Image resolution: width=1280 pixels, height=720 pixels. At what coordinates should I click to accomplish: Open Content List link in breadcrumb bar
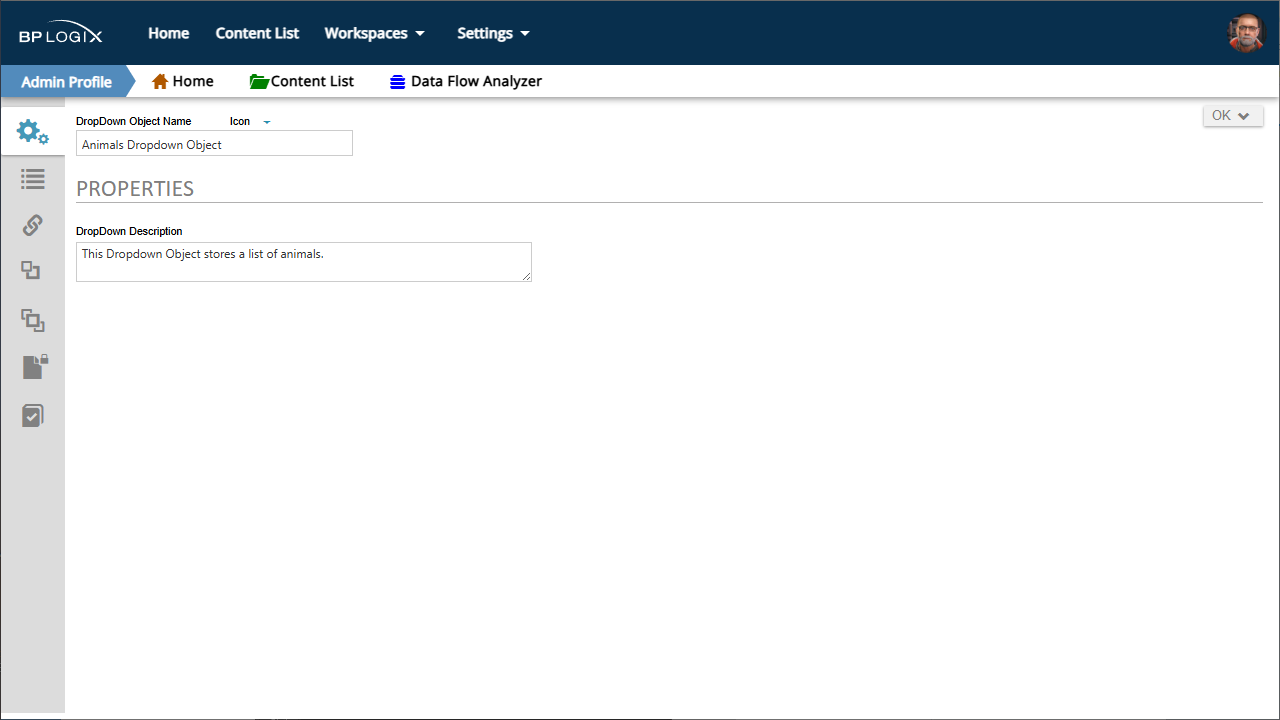[312, 81]
